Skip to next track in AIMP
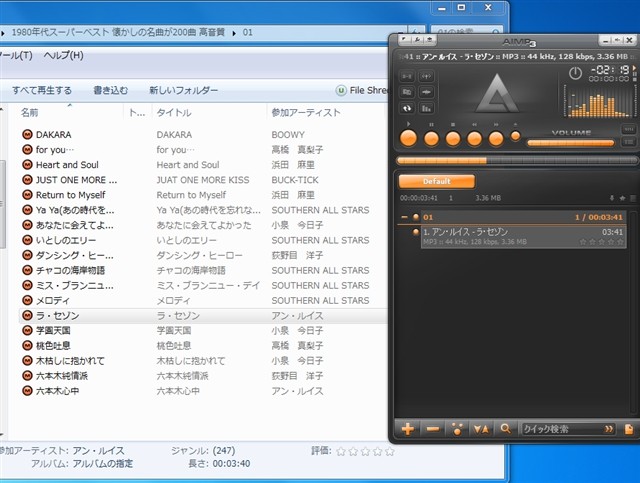 coord(496,139)
